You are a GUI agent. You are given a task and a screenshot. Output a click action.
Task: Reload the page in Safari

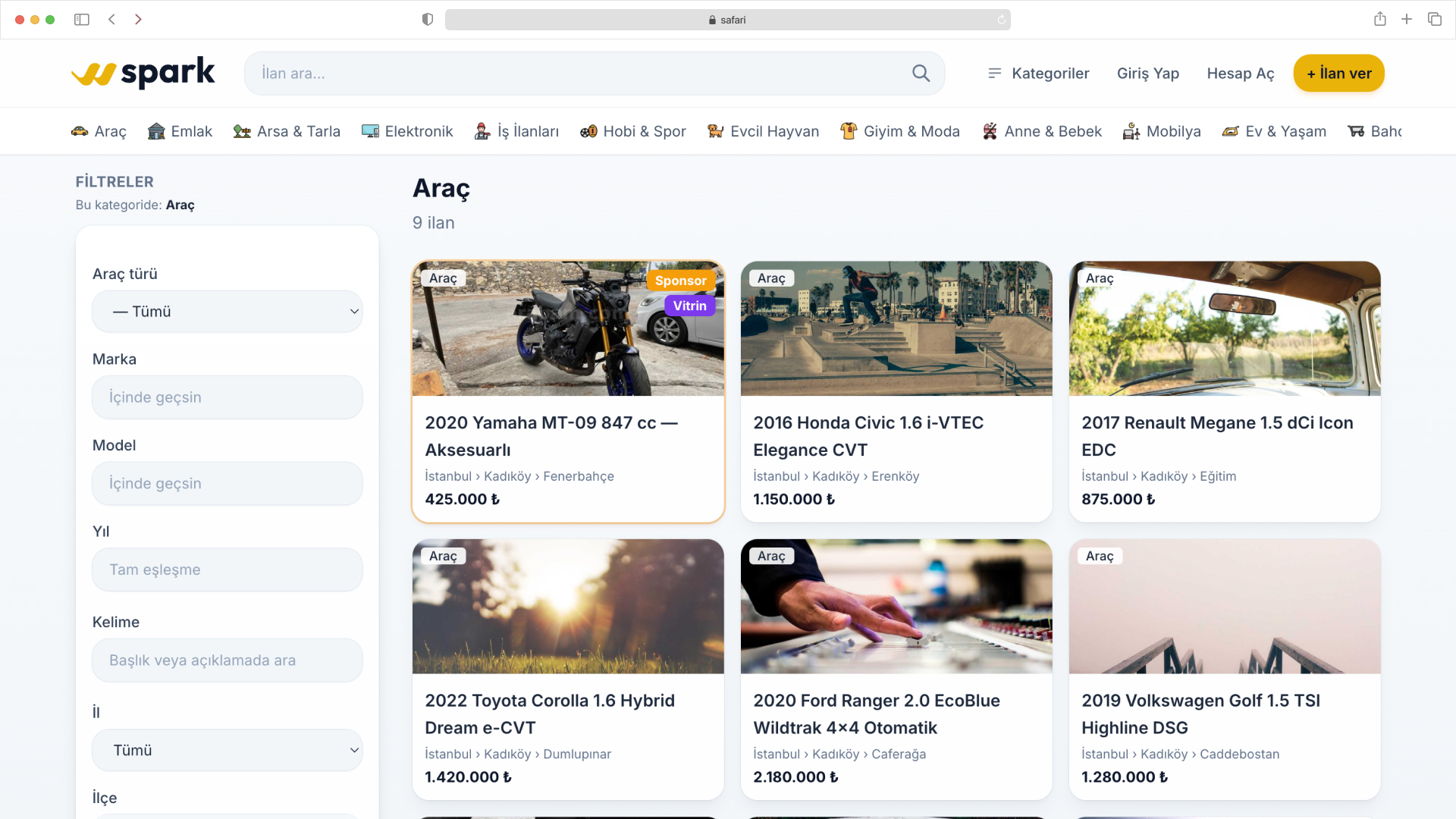(x=1001, y=20)
